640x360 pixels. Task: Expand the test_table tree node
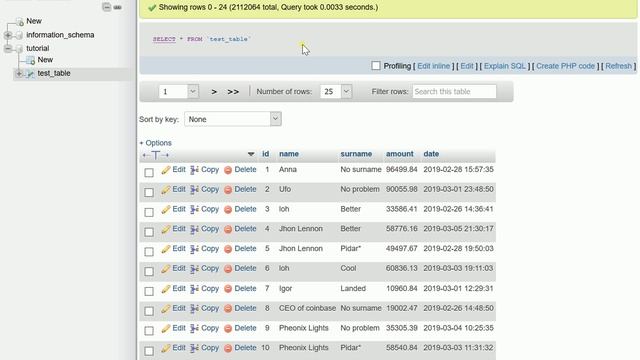19,74
